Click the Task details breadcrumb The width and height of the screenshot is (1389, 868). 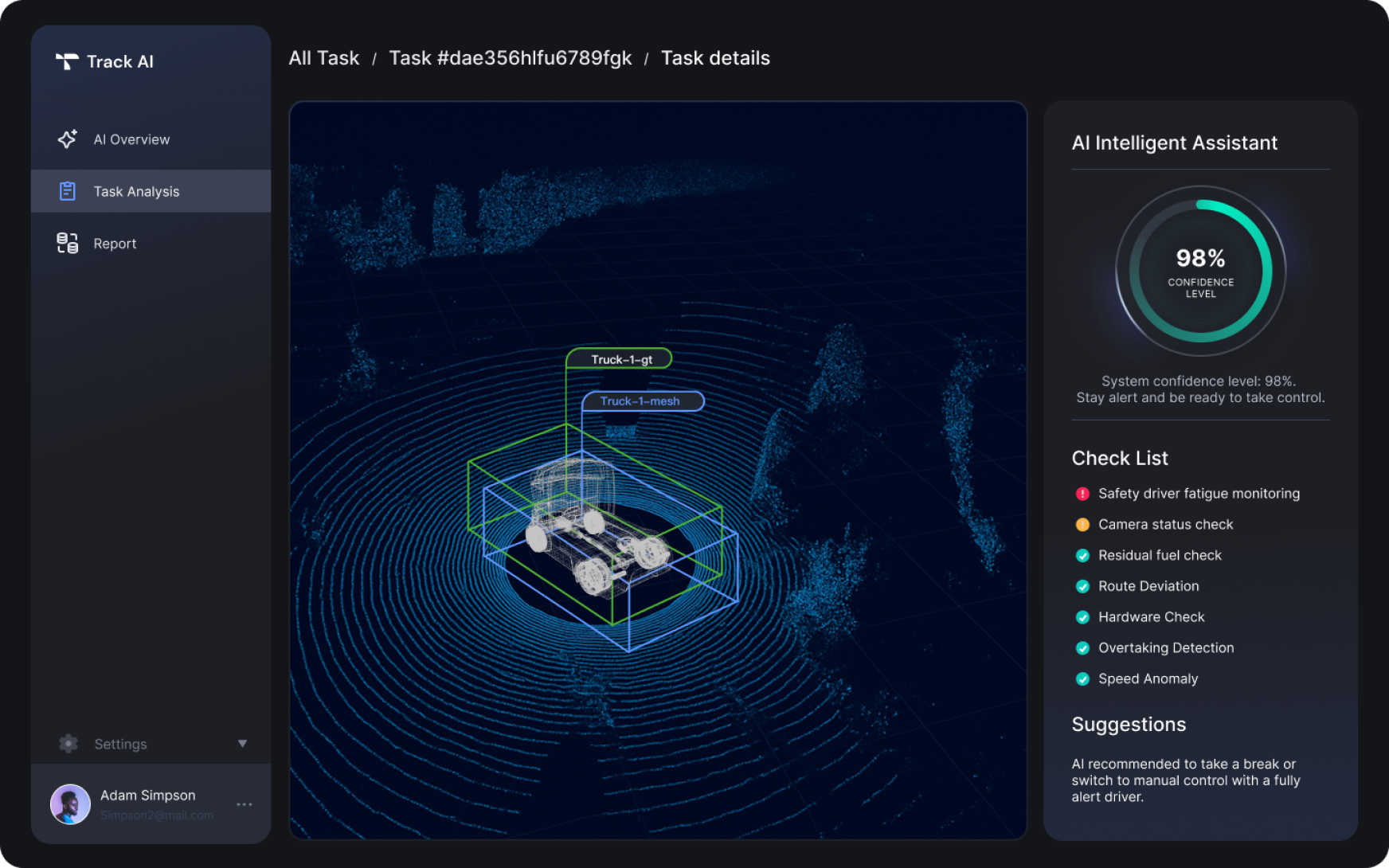point(715,58)
